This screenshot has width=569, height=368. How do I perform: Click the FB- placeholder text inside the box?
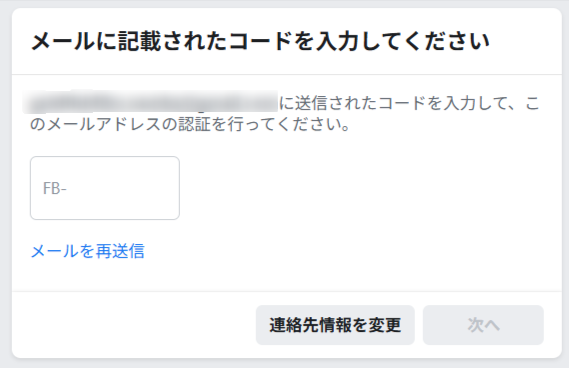(x=54, y=188)
